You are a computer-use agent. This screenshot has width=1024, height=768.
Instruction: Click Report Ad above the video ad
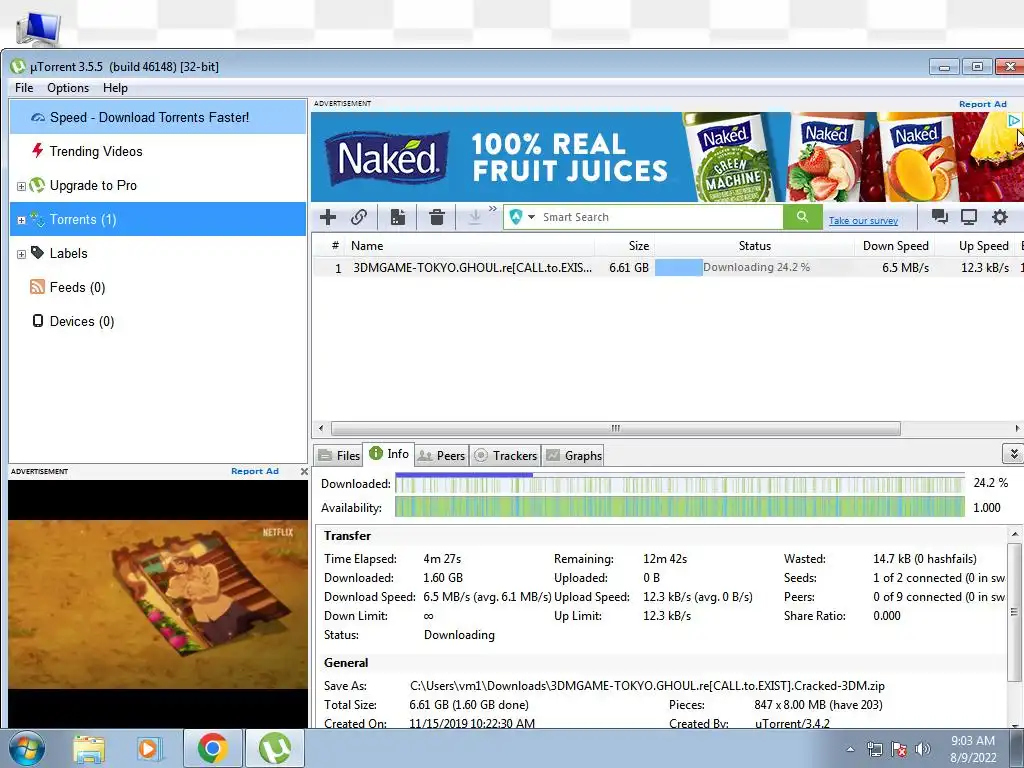255,471
